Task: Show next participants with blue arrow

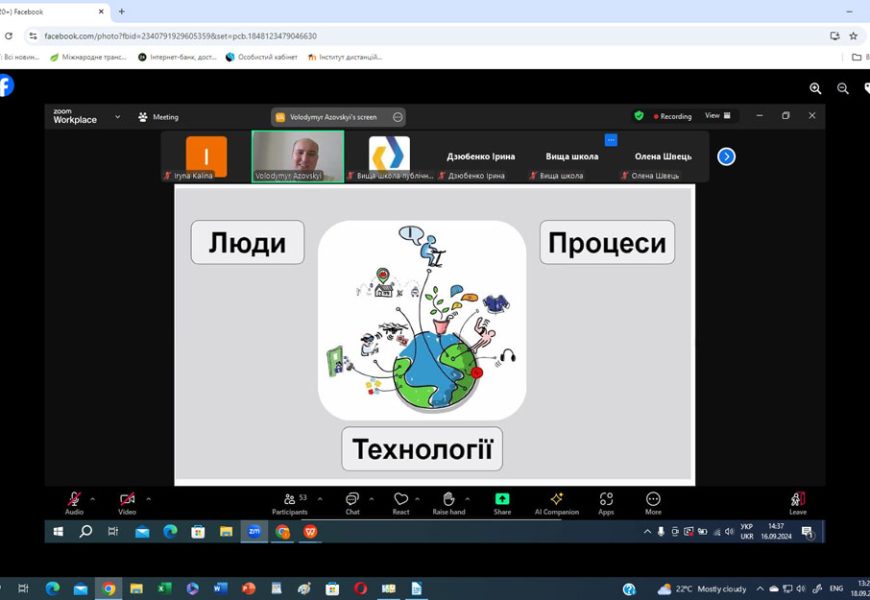Action: point(727,157)
